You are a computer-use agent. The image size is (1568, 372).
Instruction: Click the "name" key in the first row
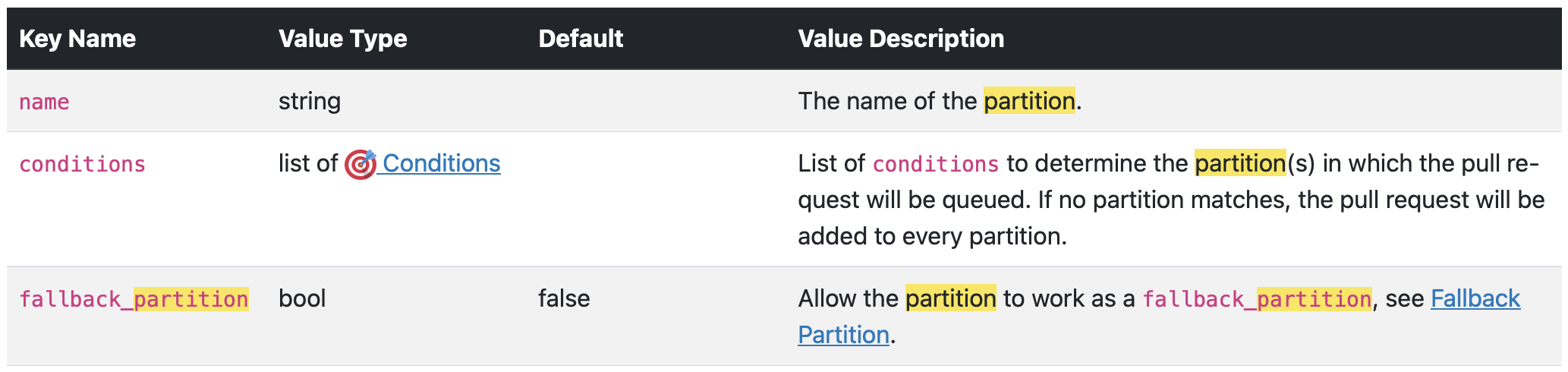[44, 102]
